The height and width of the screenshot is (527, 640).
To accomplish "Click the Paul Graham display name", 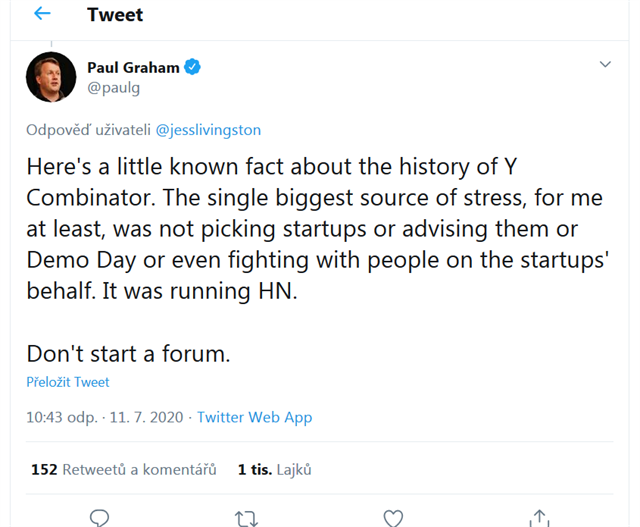I will pos(133,67).
